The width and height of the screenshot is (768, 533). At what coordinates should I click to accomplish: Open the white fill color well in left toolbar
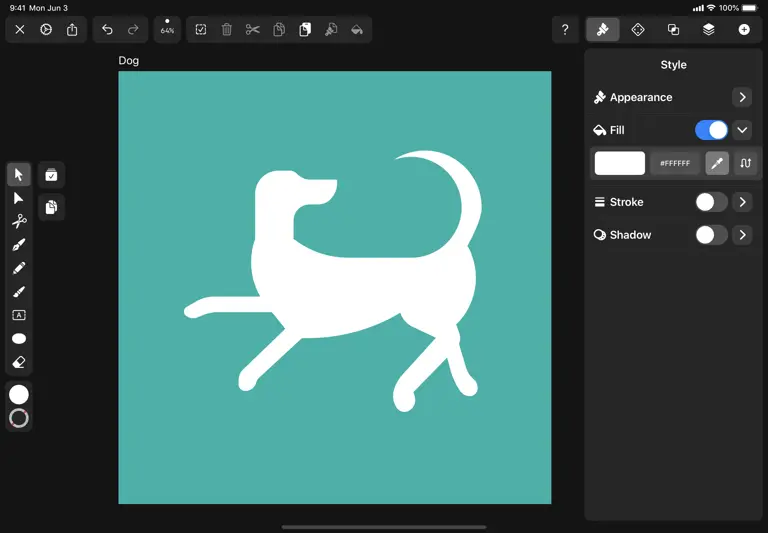coord(19,394)
